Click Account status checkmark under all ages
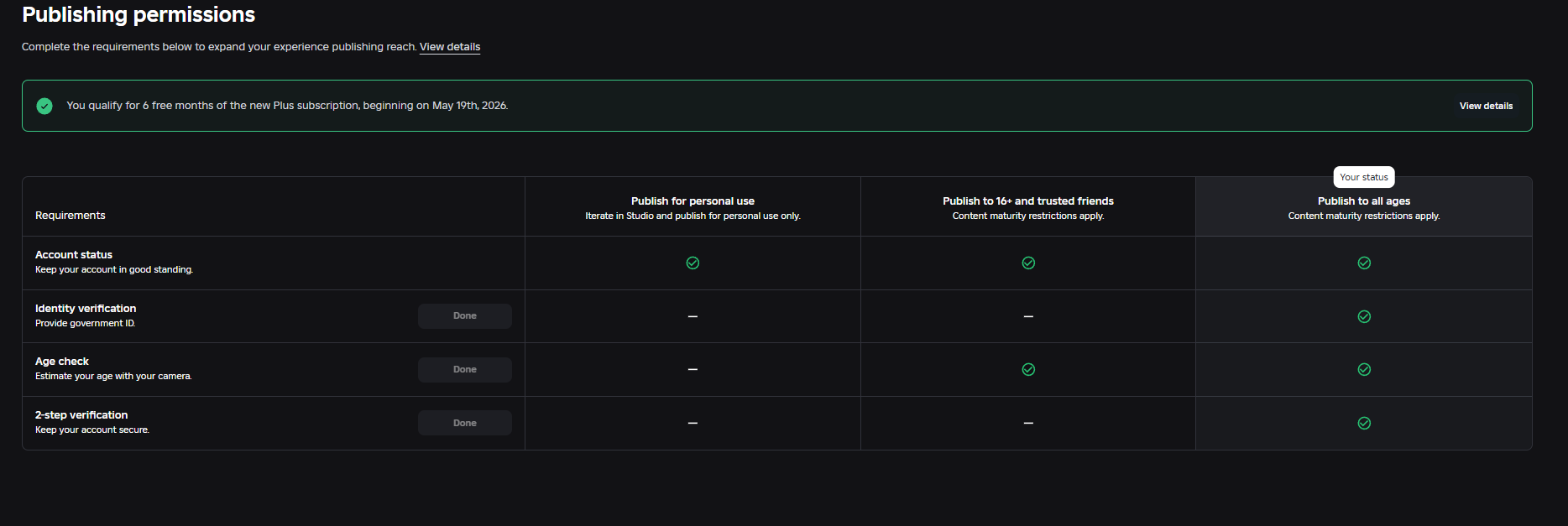The height and width of the screenshot is (526, 1568). (x=1364, y=263)
